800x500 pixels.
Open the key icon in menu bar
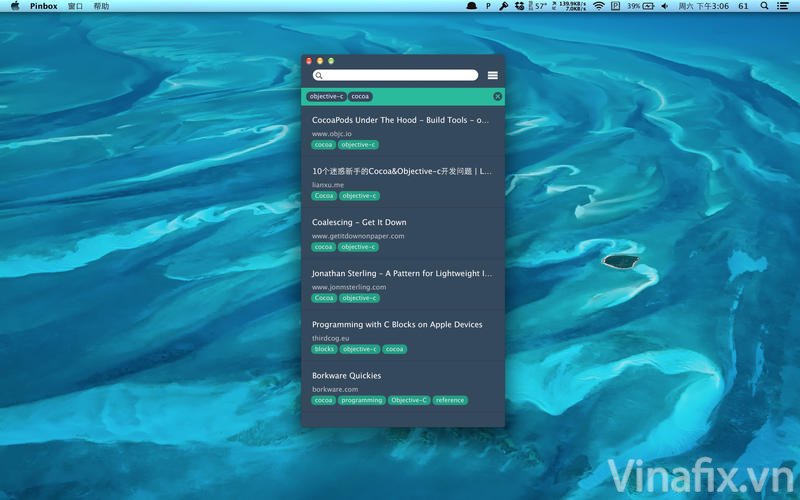(x=504, y=6)
